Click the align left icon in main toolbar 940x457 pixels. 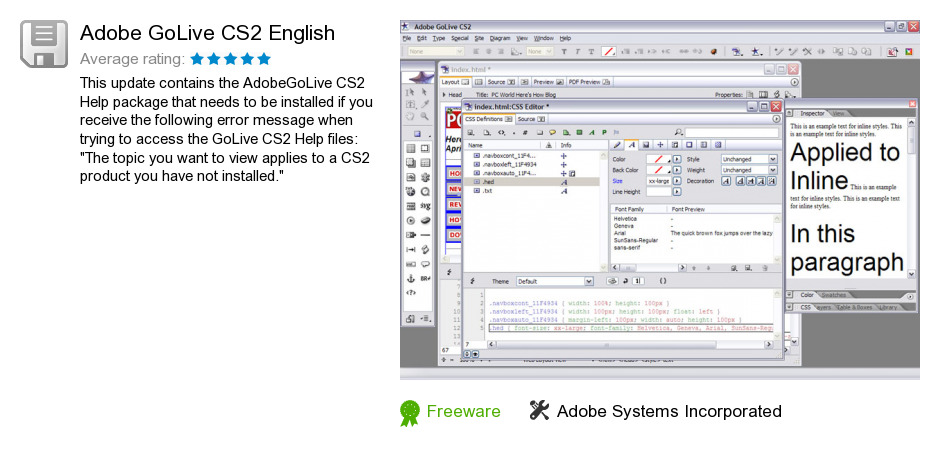[476, 52]
